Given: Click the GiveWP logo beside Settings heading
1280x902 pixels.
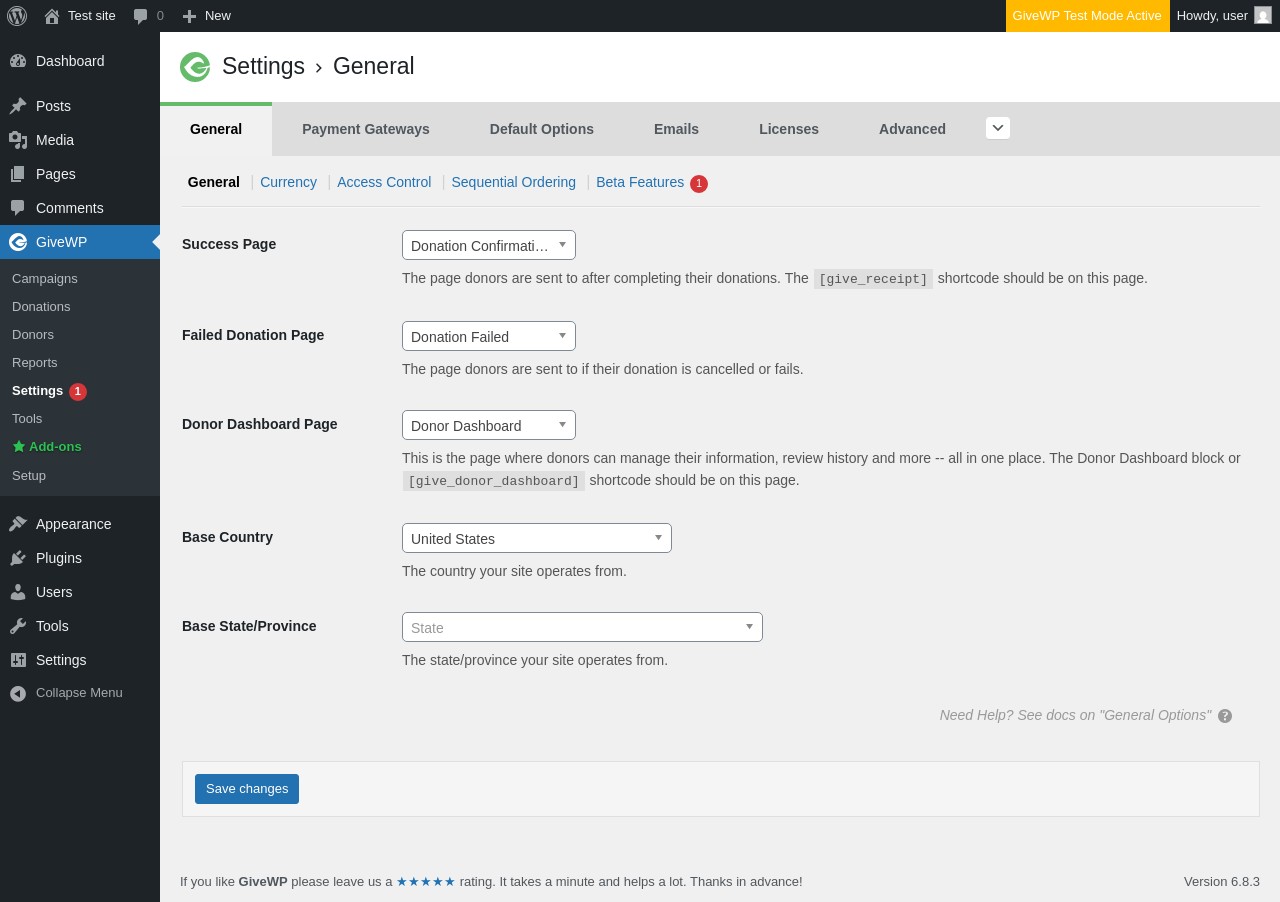Looking at the screenshot, I should (x=195, y=67).
